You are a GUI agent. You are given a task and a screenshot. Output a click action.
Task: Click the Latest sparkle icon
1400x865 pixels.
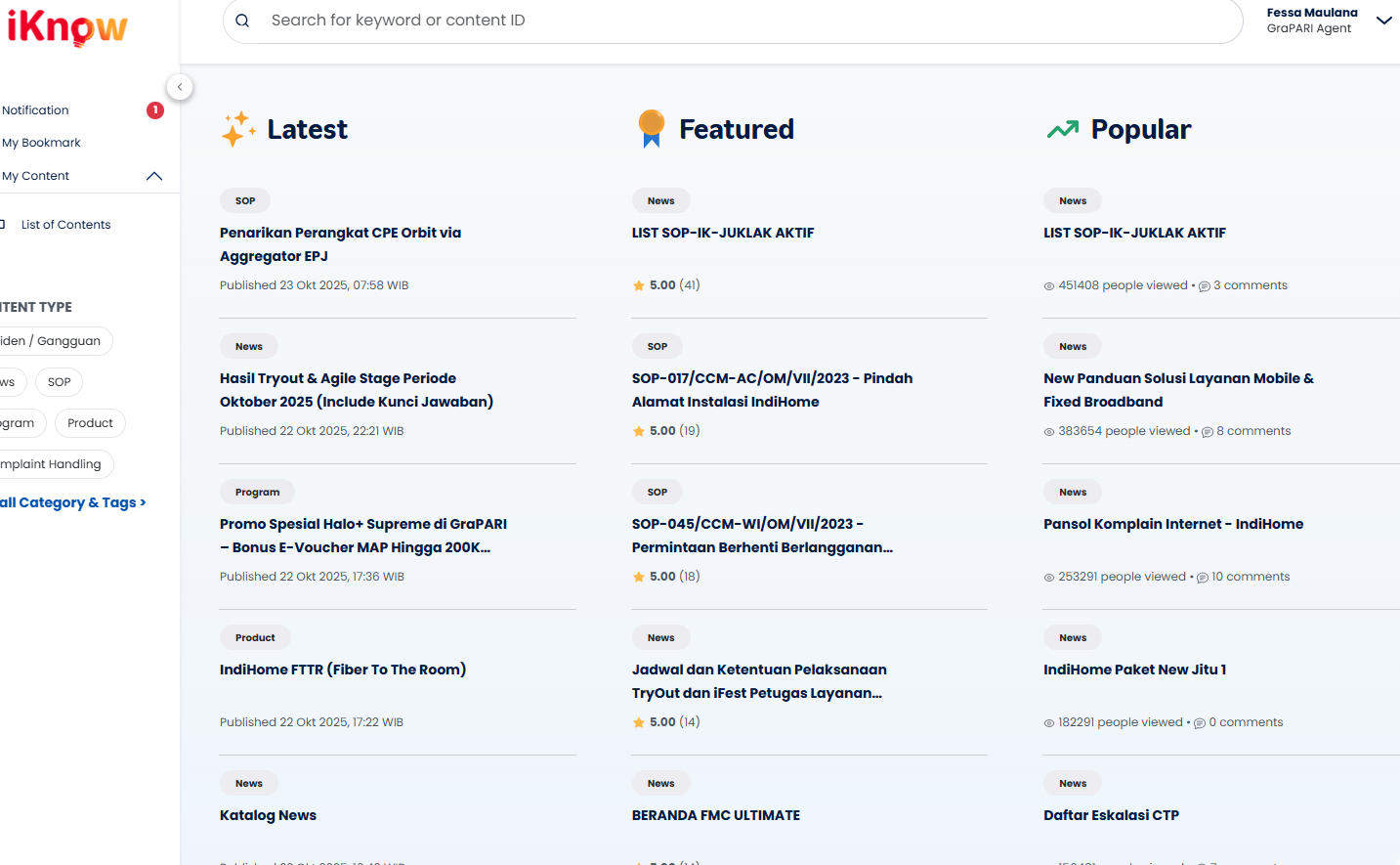pos(237,129)
